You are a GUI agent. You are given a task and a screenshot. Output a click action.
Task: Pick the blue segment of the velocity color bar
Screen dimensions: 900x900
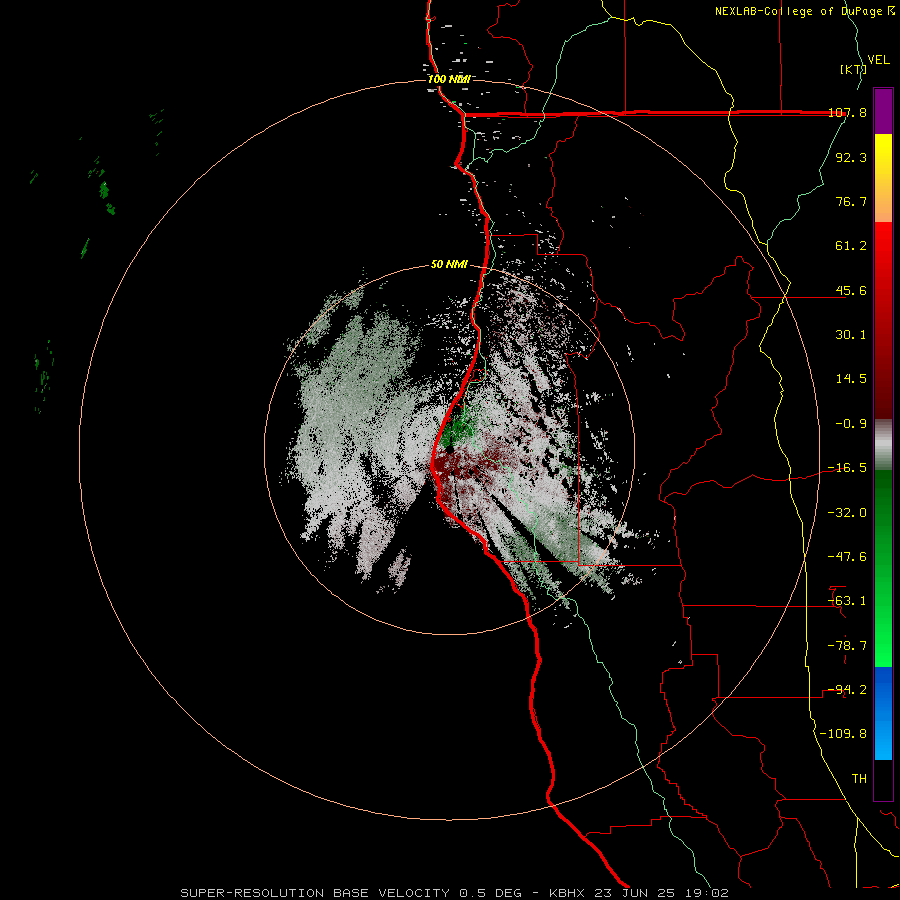(x=883, y=713)
